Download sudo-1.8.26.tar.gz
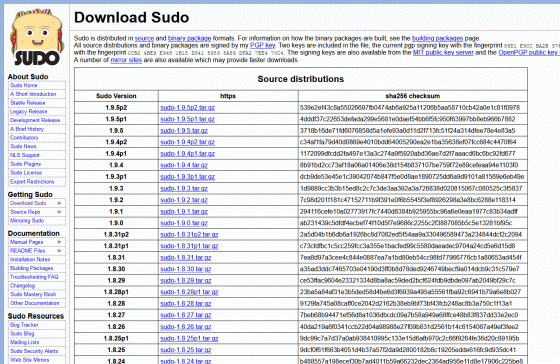The image size is (560, 364). point(186,327)
